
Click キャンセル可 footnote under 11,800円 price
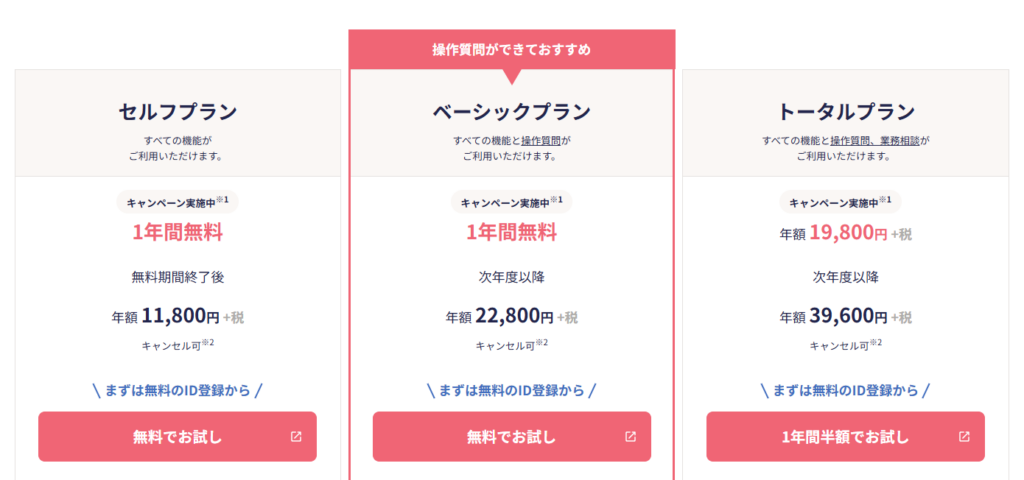point(177,346)
